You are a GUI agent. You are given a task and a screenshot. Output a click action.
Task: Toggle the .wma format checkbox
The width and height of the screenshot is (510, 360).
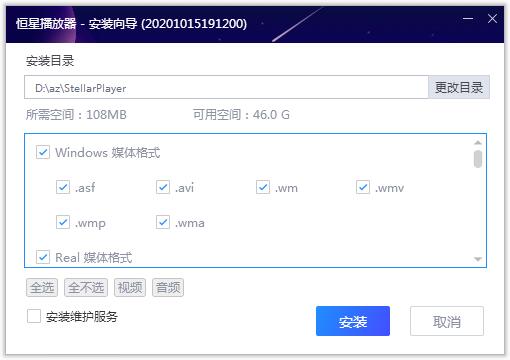[x=163, y=222]
